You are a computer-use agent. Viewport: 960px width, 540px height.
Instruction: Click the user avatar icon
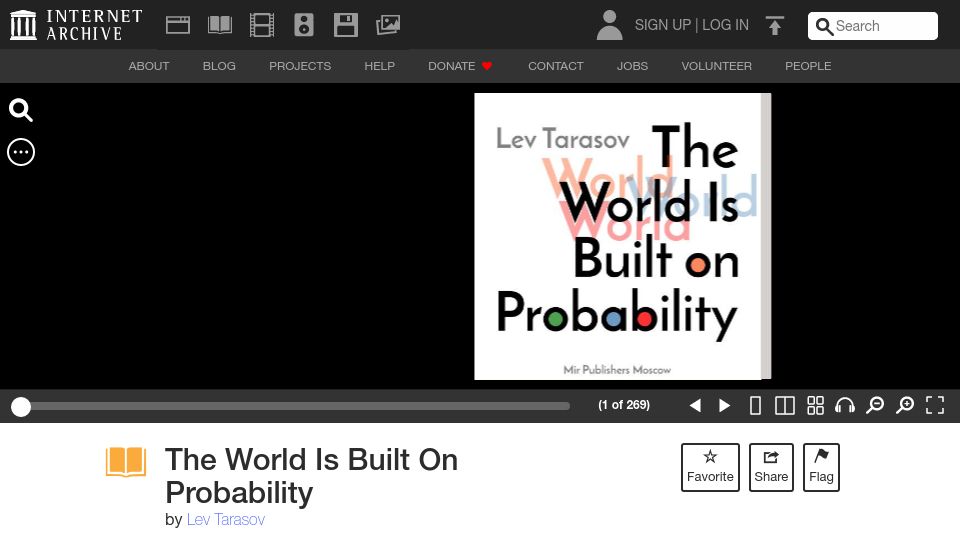[x=609, y=25]
